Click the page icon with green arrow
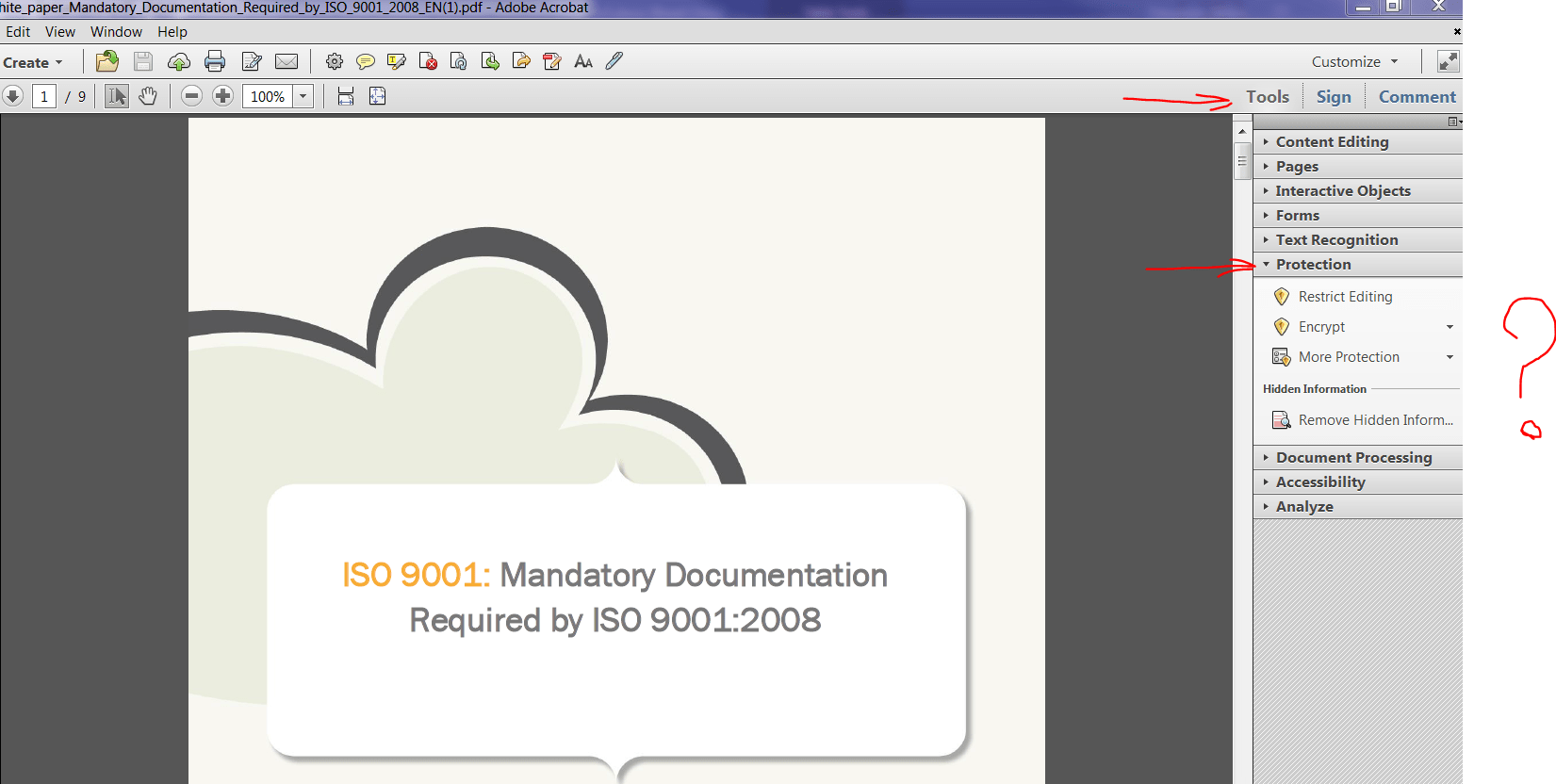The image size is (1556, 784). [x=490, y=61]
